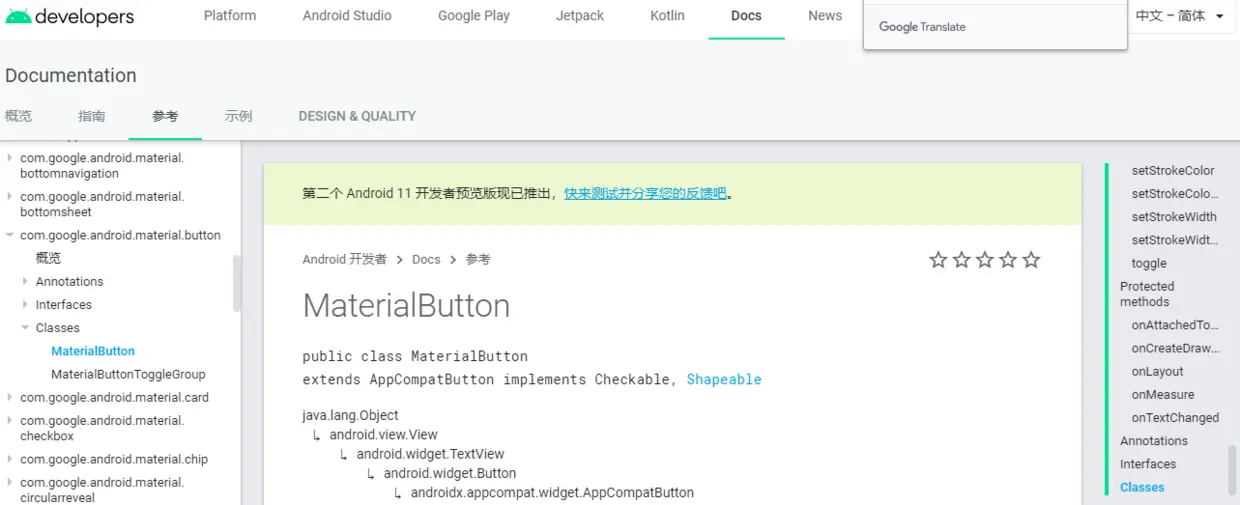Viewport: 1240px width, 505px height.
Task: Expand com.google.android.material.checkbox package
Action: (x=10, y=421)
